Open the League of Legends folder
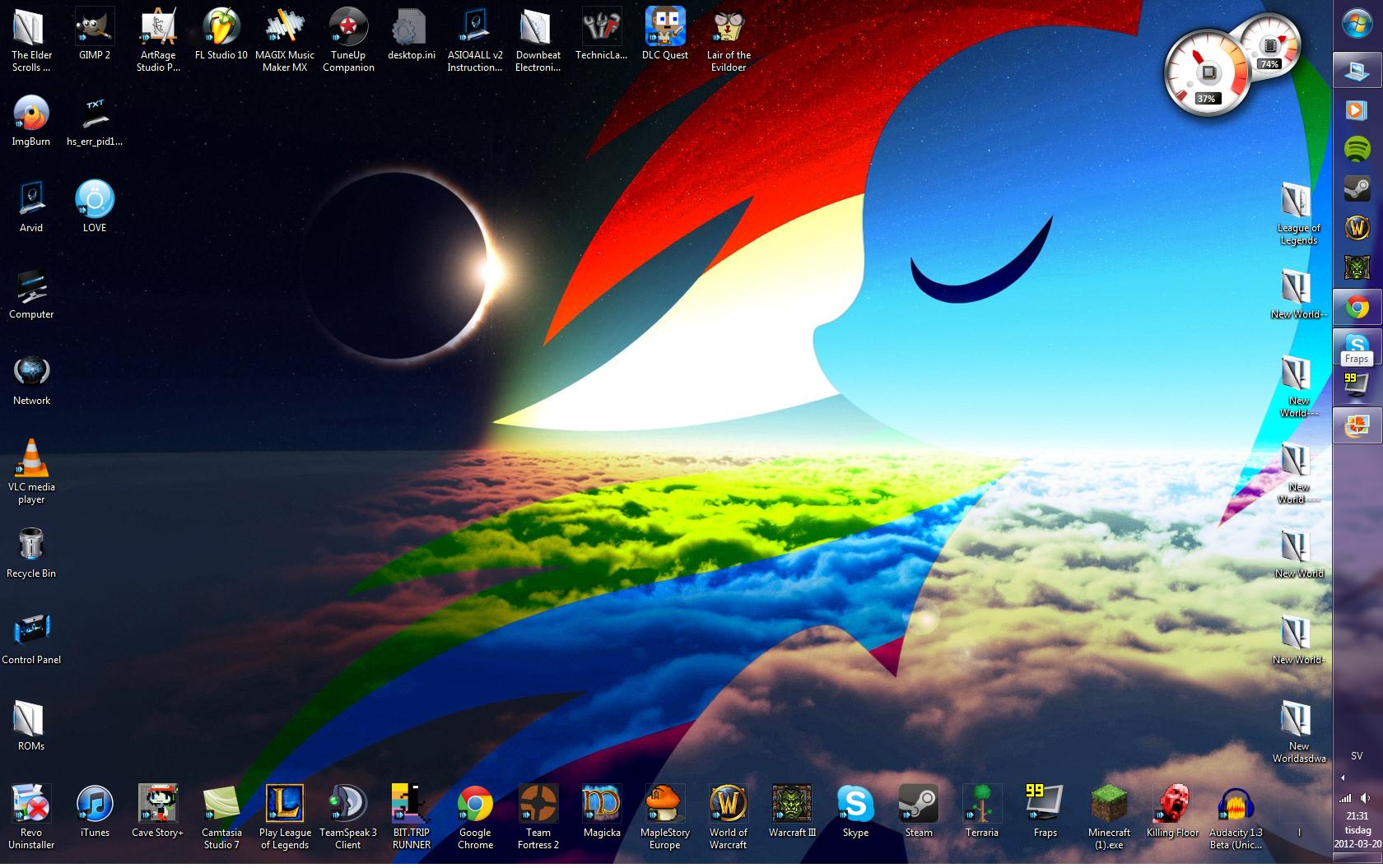This screenshot has width=1383, height=868. click(x=1299, y=212)
